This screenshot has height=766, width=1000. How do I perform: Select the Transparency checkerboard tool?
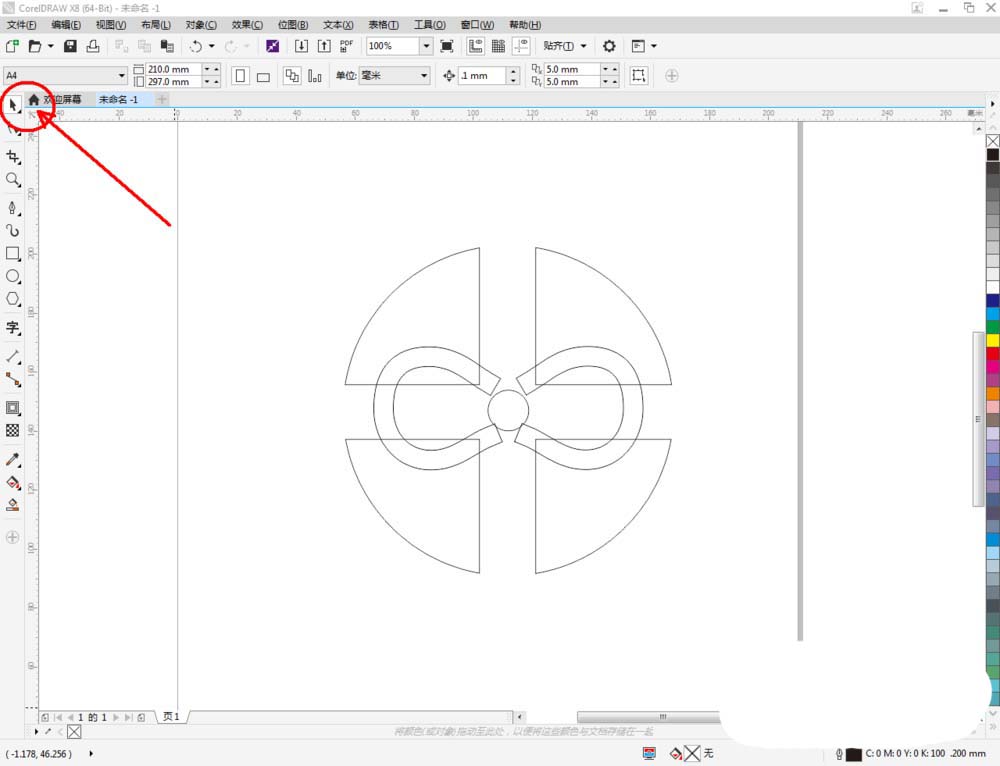click(x=13, y=431)
